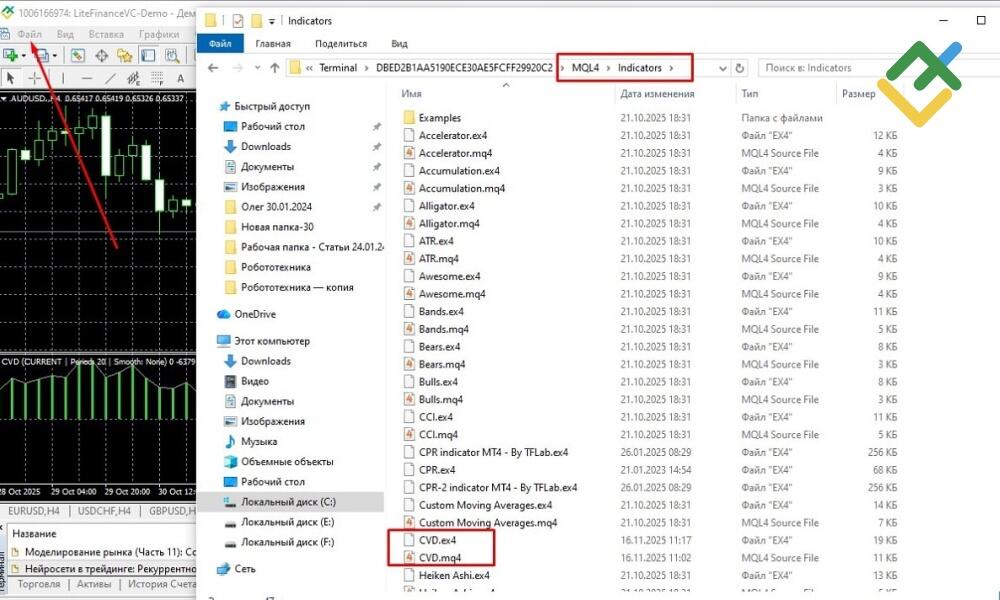Screen dimensions: 1000x600
Task: Select the Vertical Line drawing tool
Action: click(x=62, y=78)
